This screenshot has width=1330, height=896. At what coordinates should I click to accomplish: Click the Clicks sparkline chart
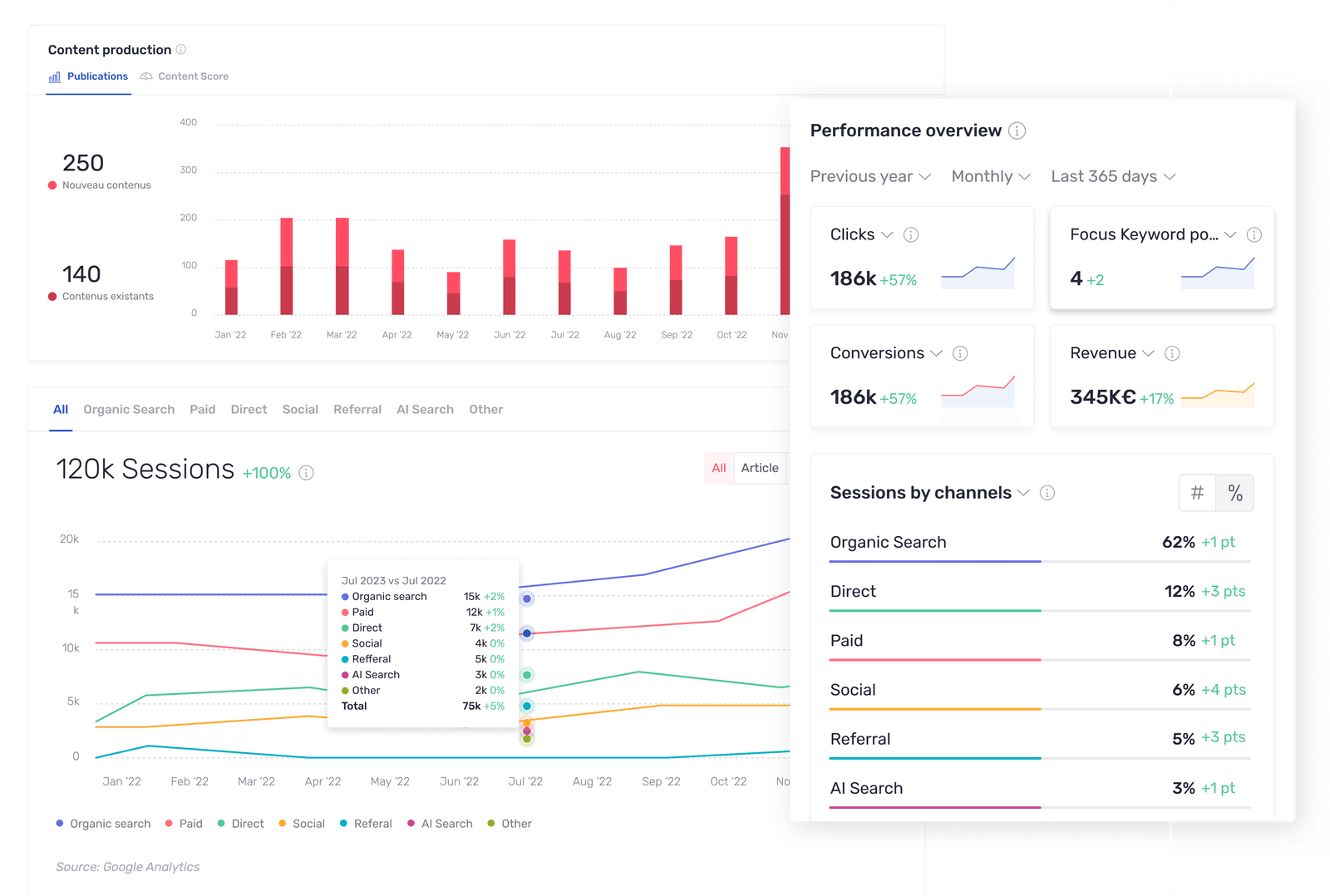[978, 273]
